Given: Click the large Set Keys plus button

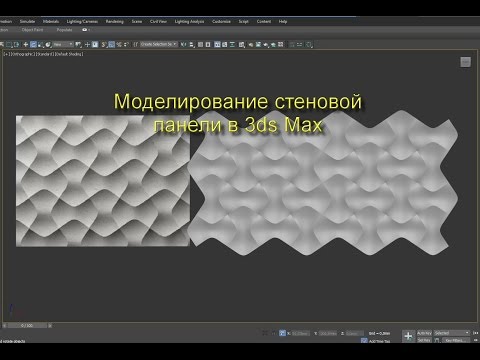Looking at the screenshot, I should [408, 336].
